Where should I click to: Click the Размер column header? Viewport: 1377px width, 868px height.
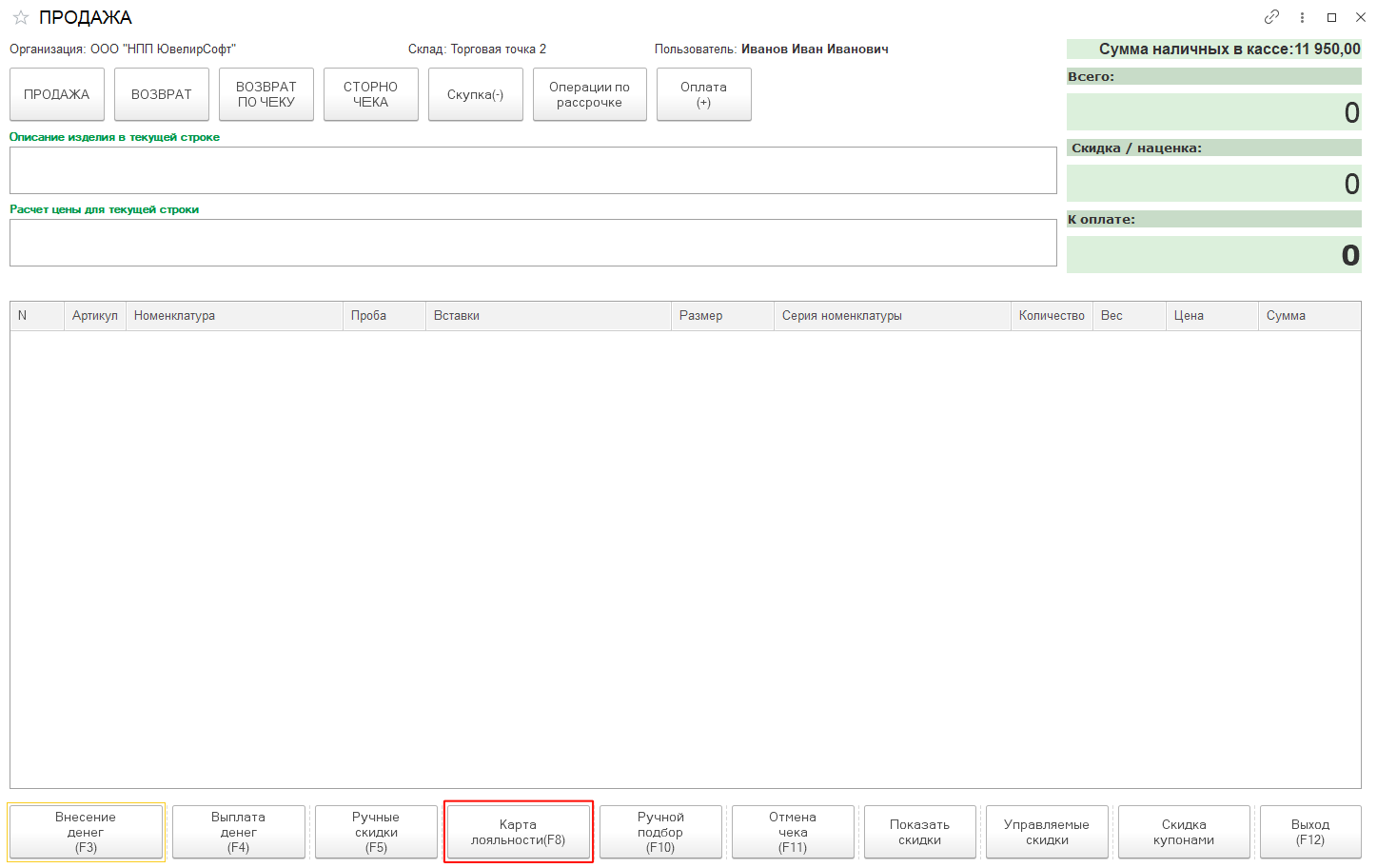(x=723, y=316)
